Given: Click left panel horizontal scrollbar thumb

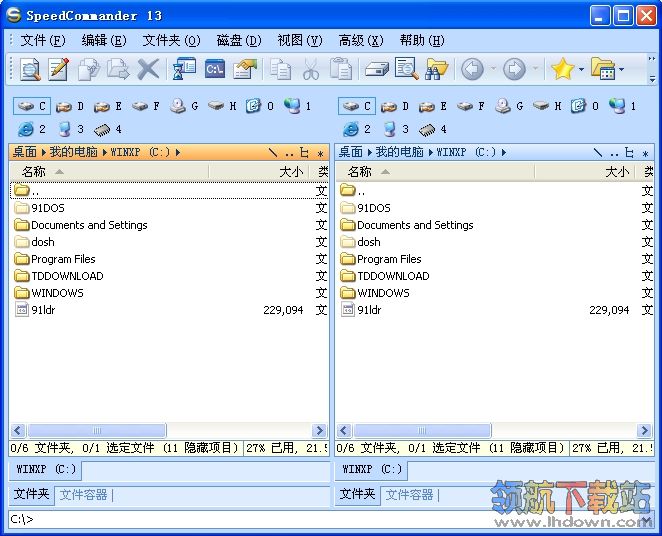Looking at the screenshot, I should click(97, 430).
